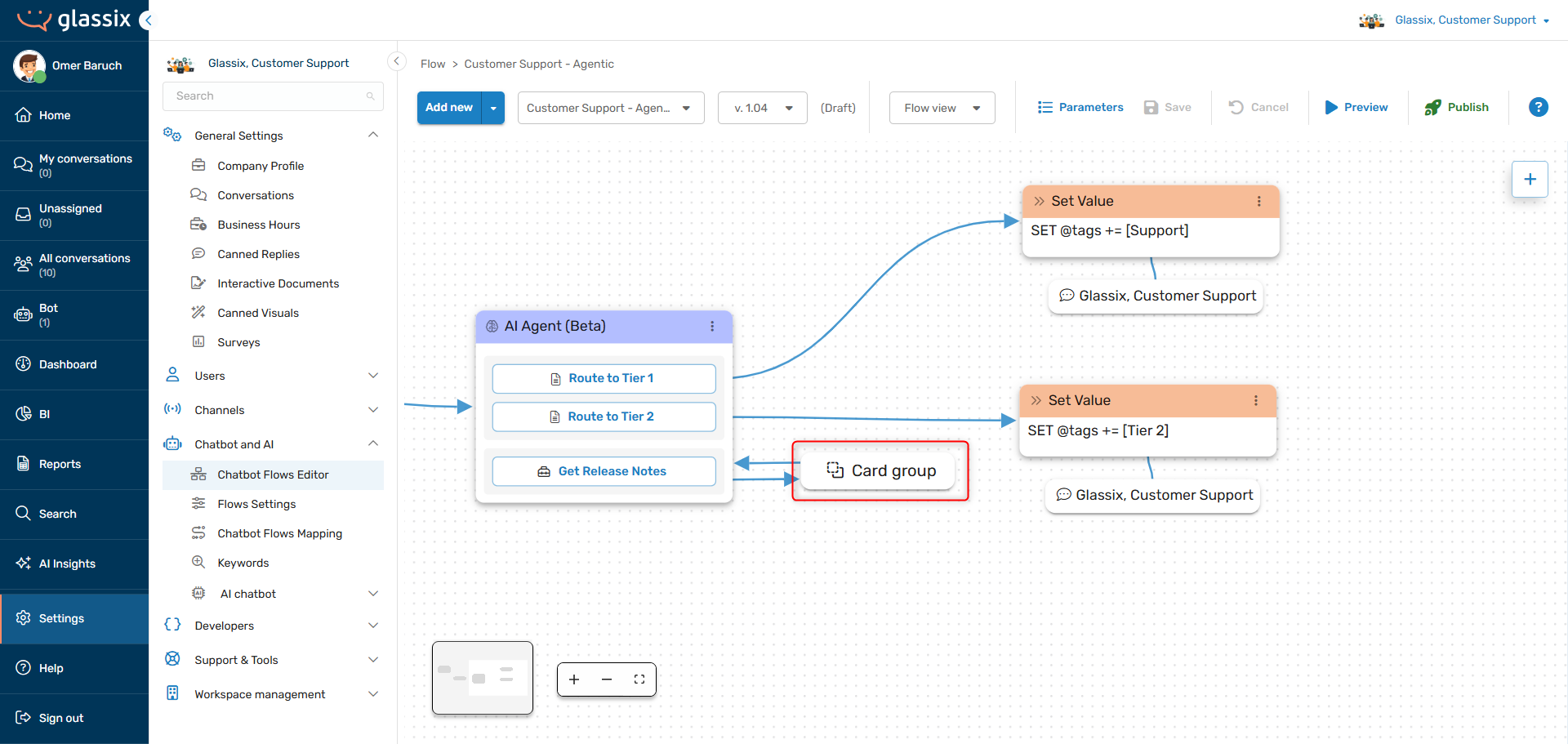Click the blue help question mark icon
Screen dimensions: 1568x744
[1538, 107]
